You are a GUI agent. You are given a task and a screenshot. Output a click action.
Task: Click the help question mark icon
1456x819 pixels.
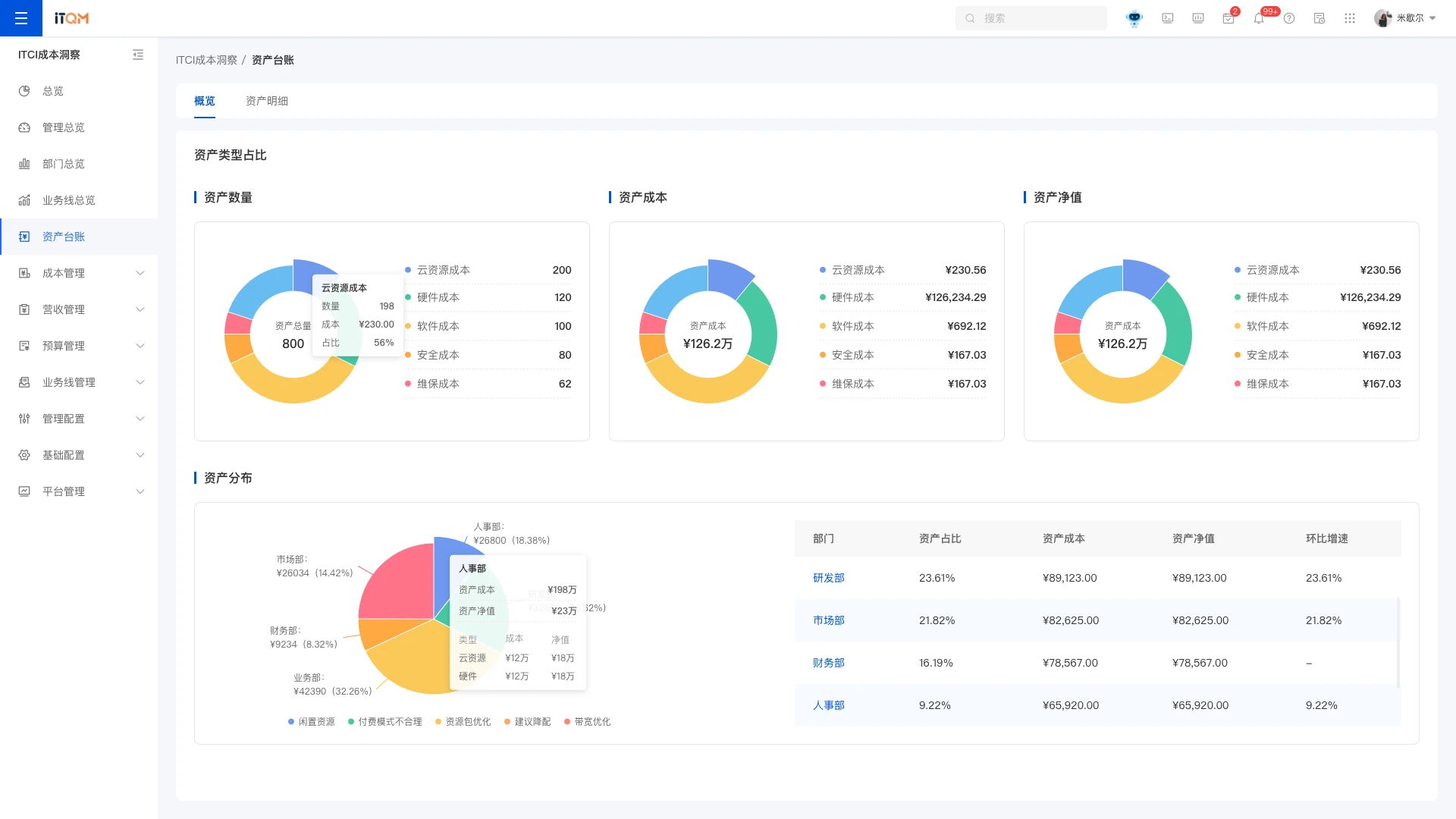[1289, 18]
